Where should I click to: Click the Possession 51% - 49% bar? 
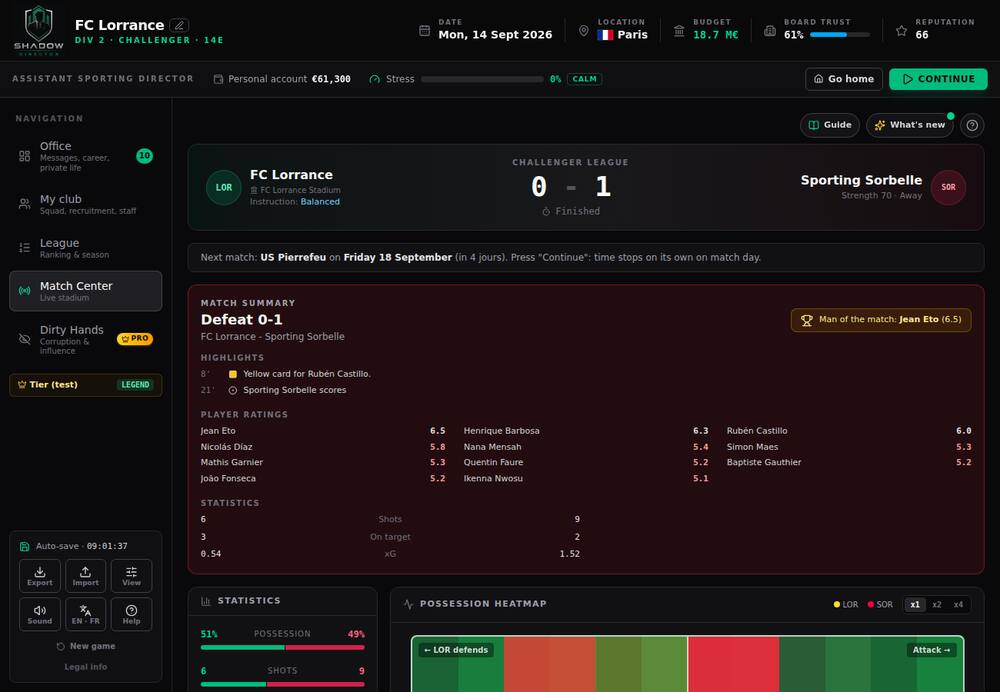283,647
